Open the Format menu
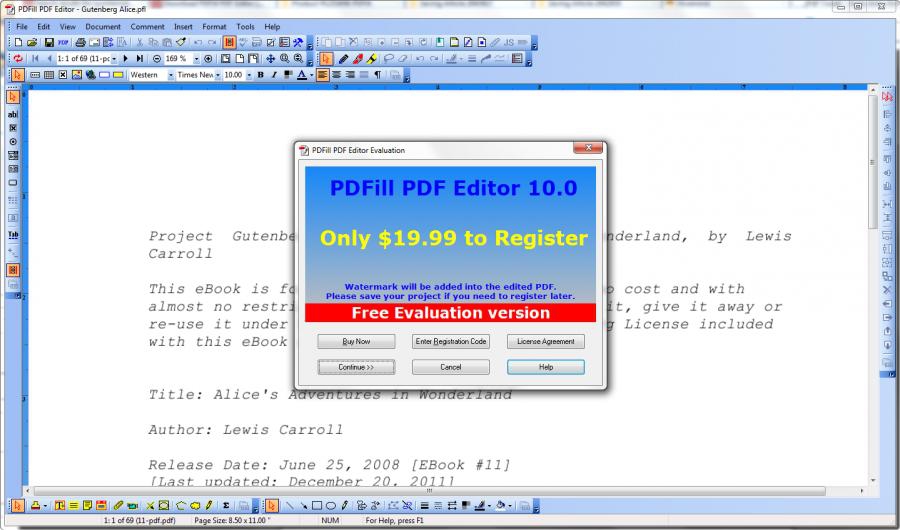 click(x=214, y=26)
